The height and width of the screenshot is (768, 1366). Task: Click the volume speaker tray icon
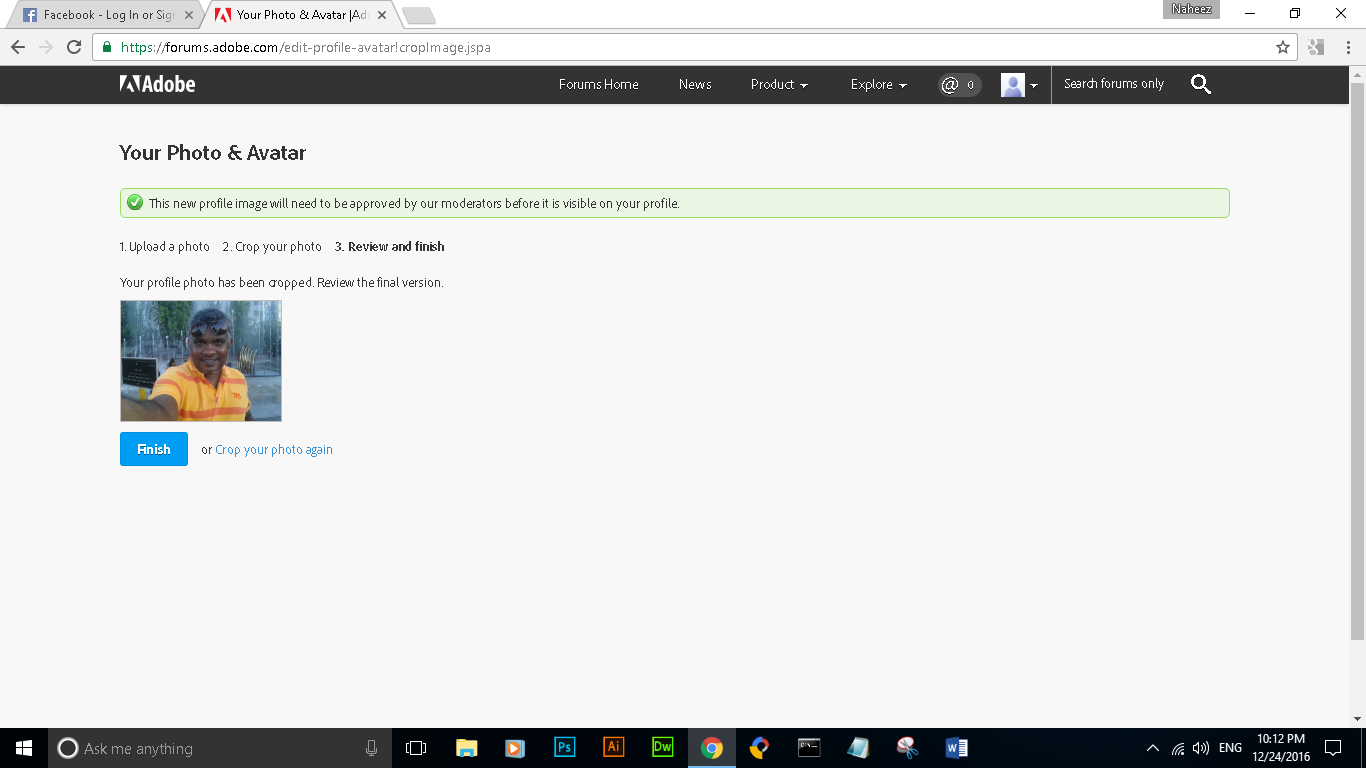coord(1201,748)
